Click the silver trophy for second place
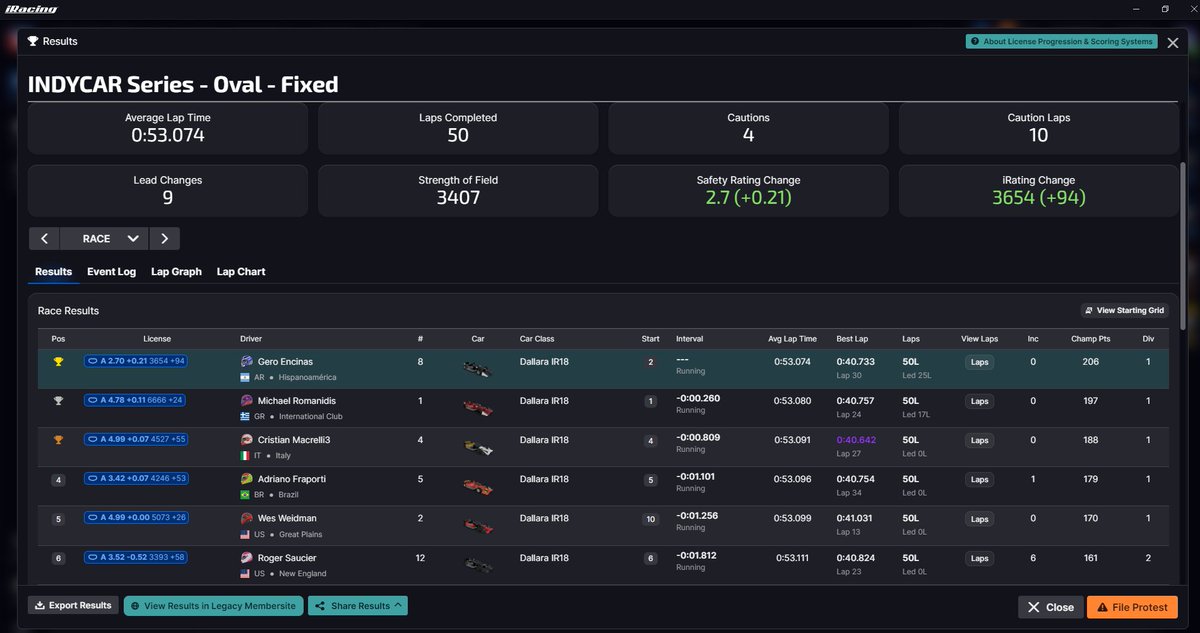This screenshot has height=633, width=1200. click(58, 401)
